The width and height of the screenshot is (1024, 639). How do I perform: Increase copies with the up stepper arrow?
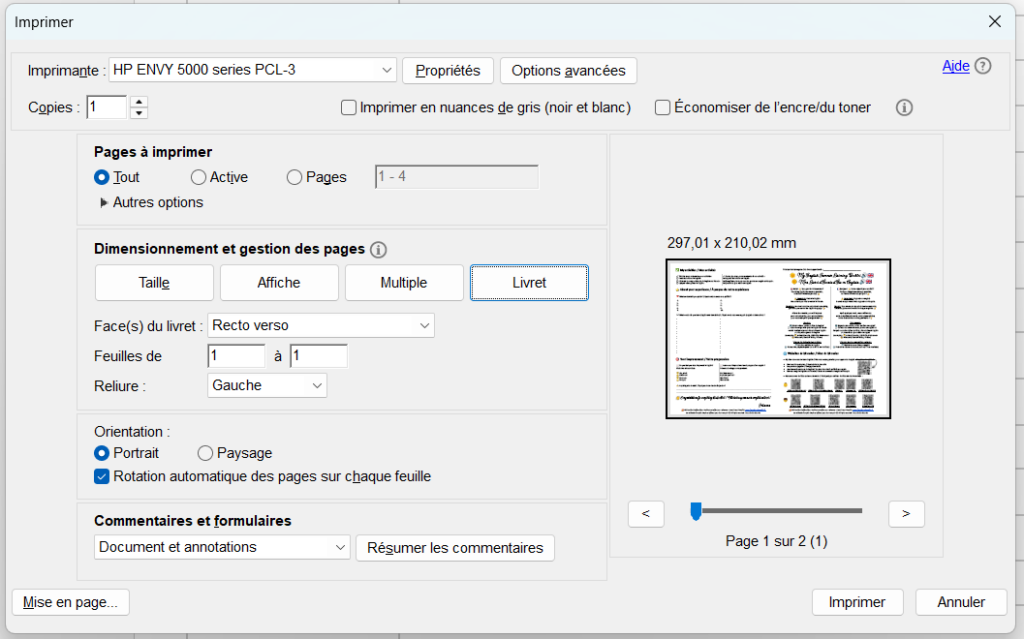coord(138,102)
